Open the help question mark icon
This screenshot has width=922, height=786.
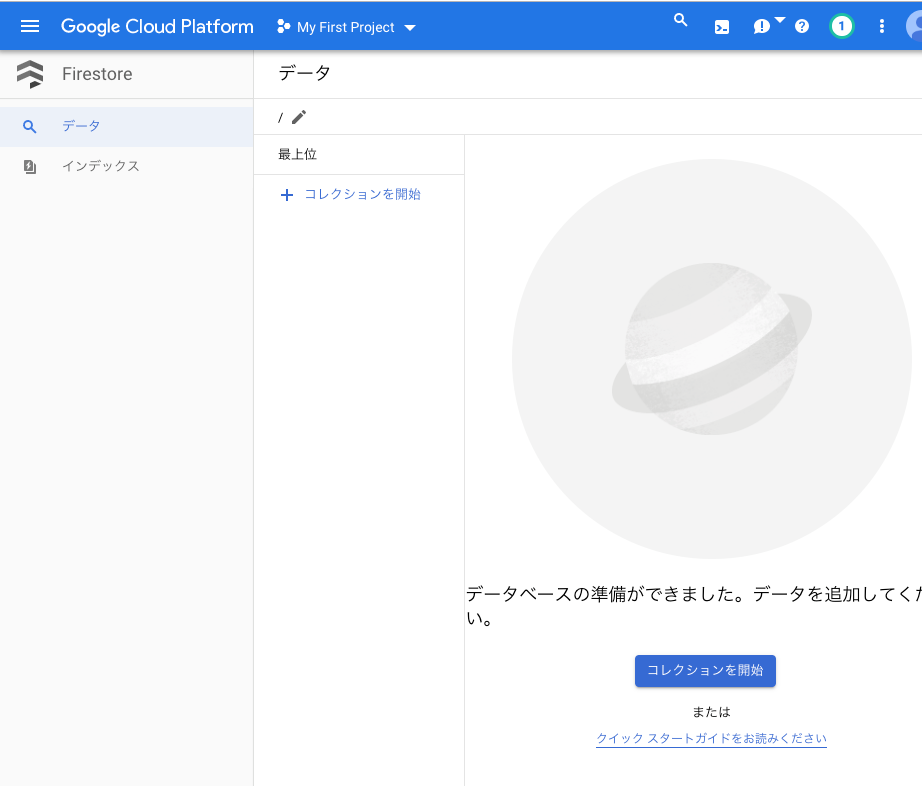pos(801,26)
